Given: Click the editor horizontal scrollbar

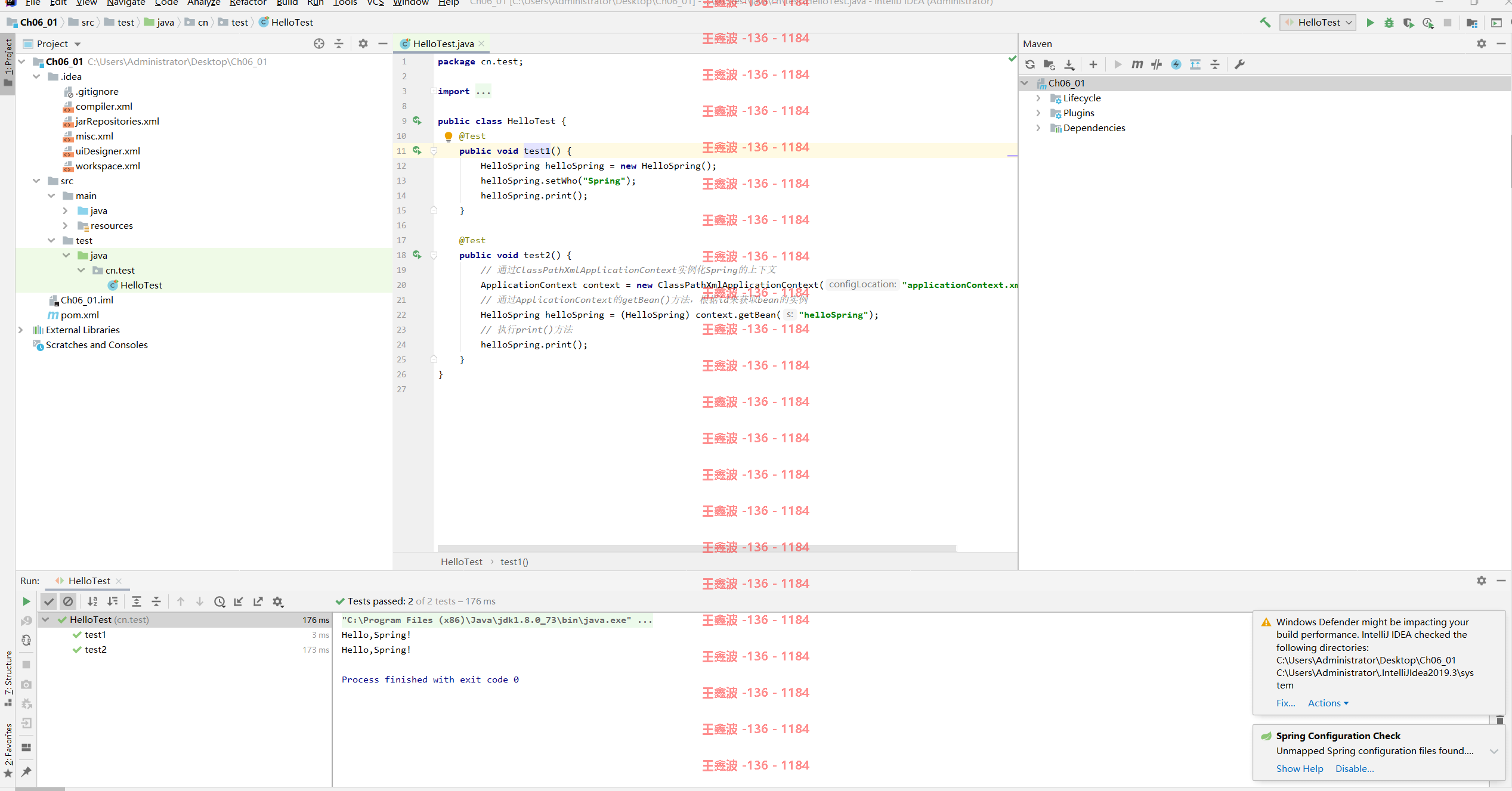Looking at the screenshot, I should 696,548.
